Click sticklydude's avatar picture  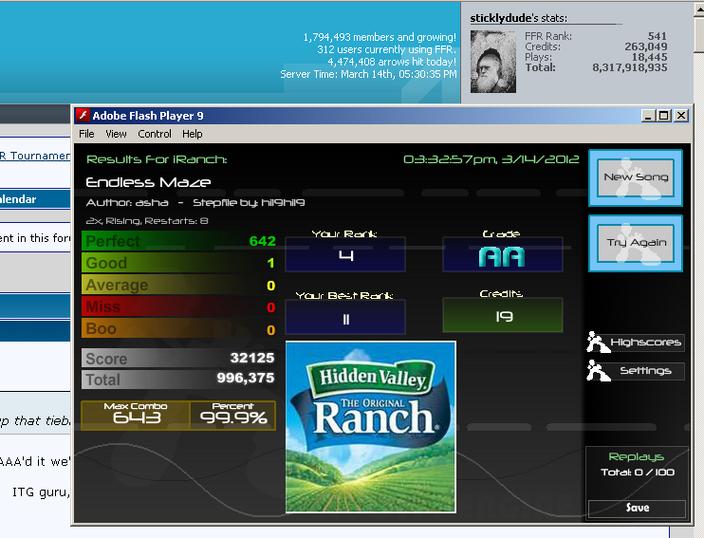coord(493,62)
